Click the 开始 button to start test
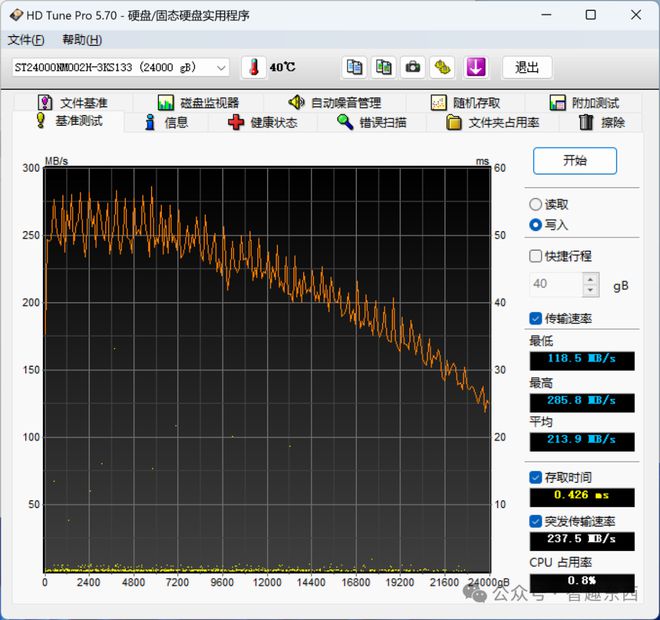 (575, 160)
